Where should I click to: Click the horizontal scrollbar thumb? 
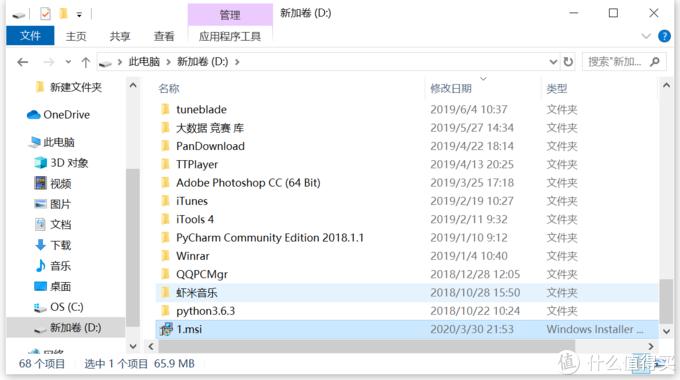[x=367, y=346]
